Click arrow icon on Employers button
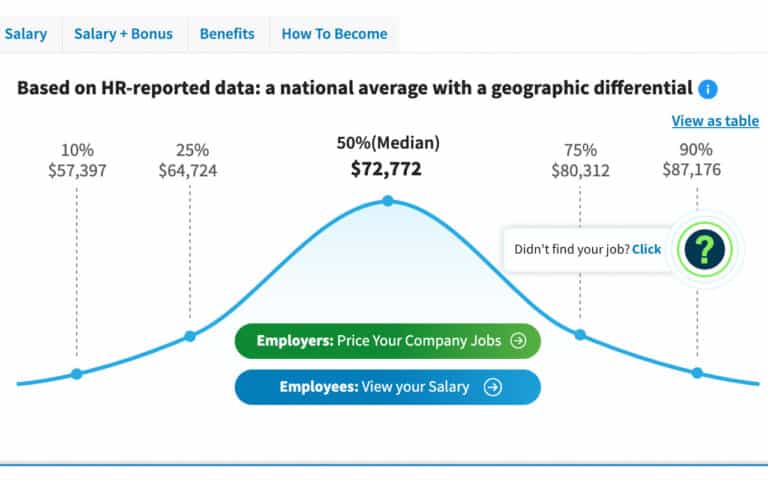Image resolution: width=768 pixels, height=480 pixels. pyautogui.click(x=518, y=340)
